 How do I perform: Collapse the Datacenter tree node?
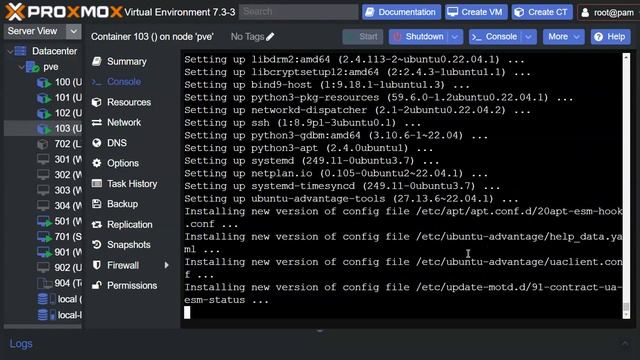[10, 51]
